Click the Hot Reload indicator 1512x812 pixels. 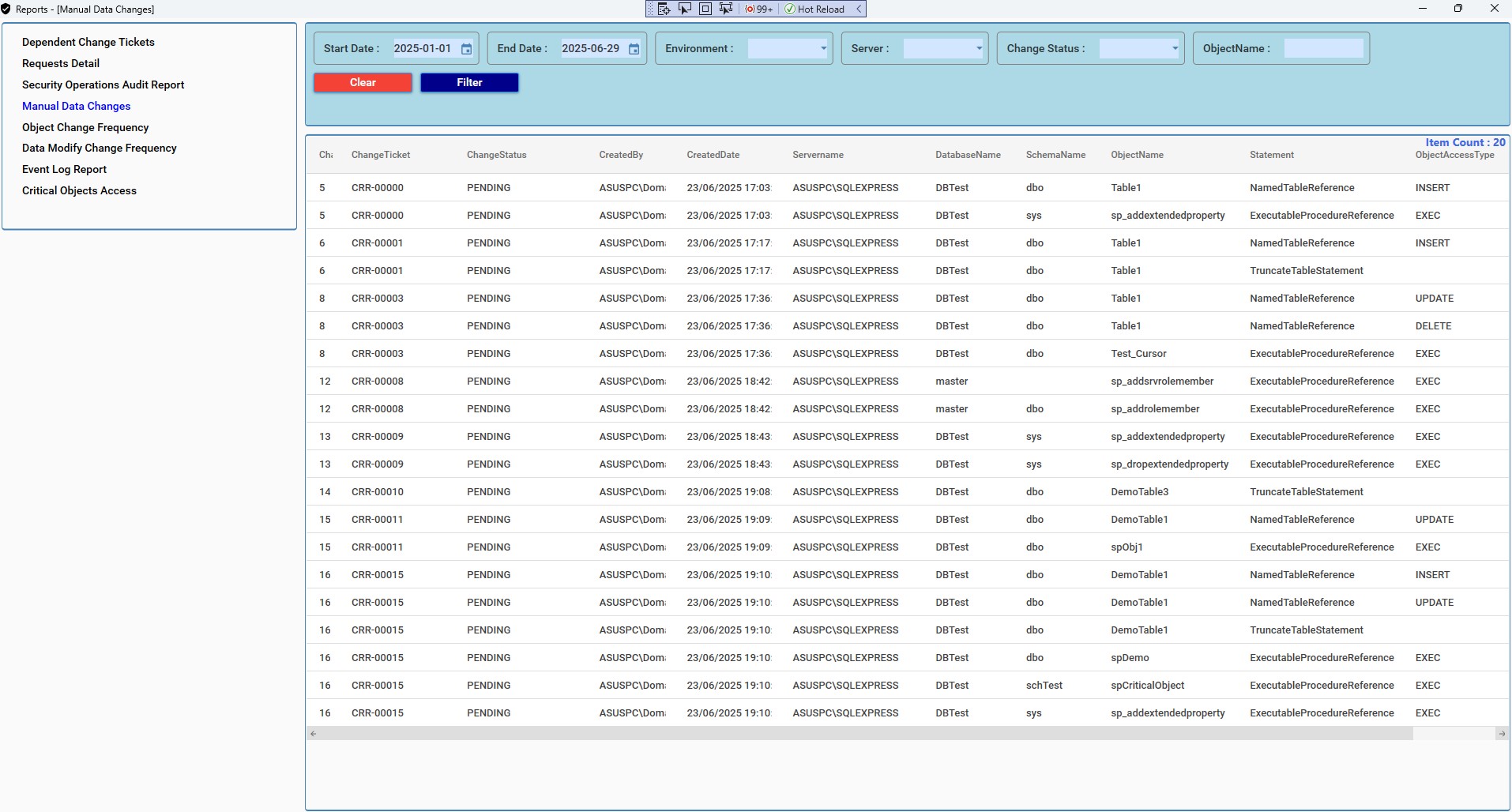pos(814,9)
